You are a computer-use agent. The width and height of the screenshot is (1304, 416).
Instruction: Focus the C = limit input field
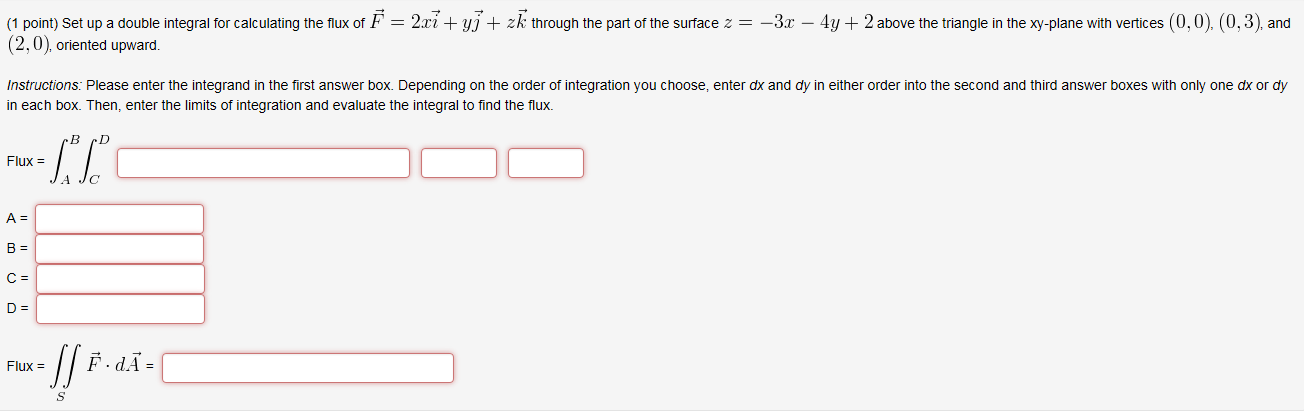coord(120,279)
